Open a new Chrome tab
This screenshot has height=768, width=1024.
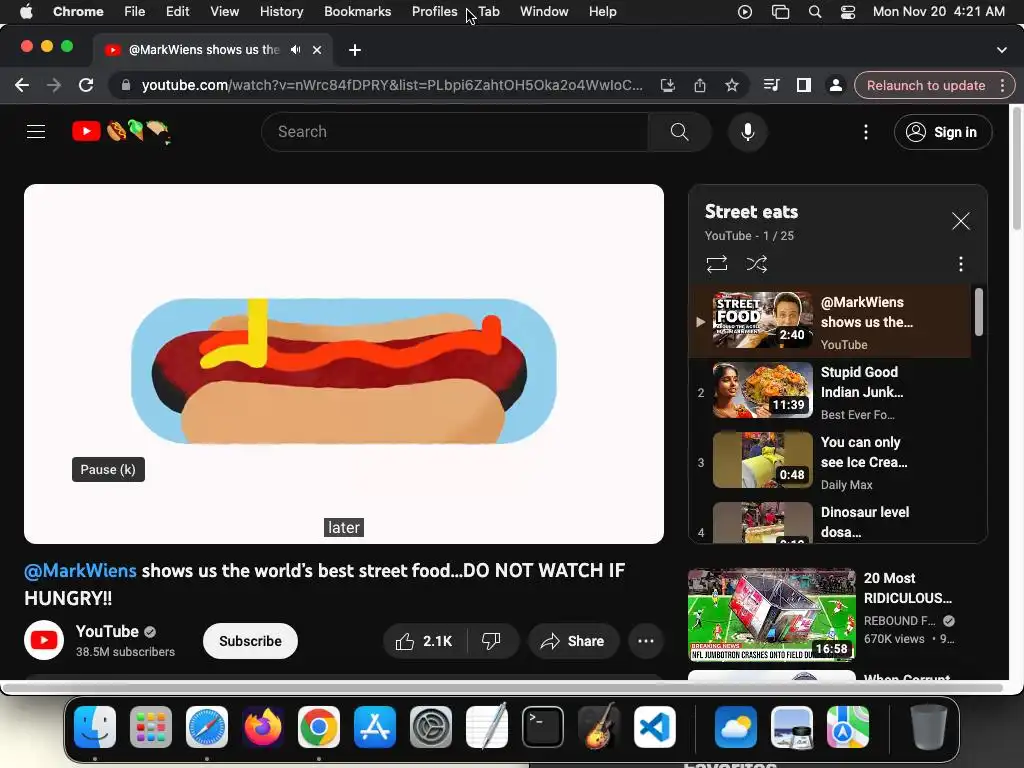click(x=355, y=50)
